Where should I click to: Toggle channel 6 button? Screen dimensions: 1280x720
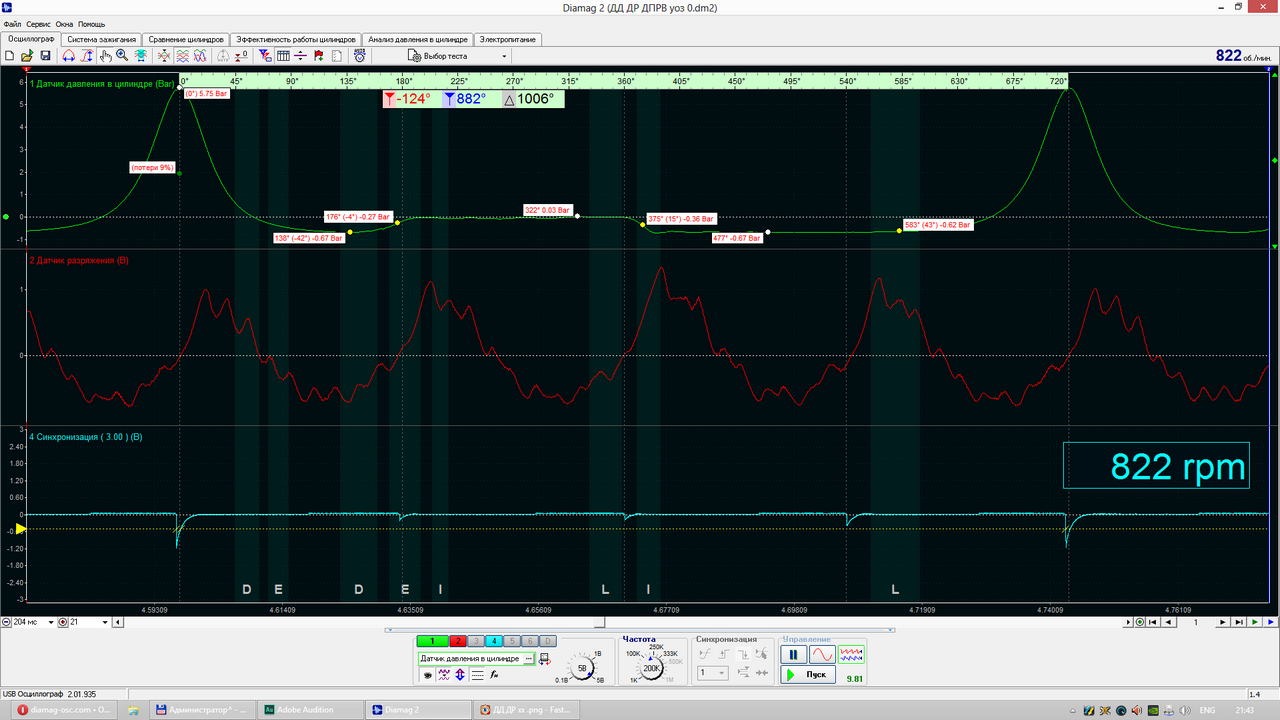[x=530, y=641]
